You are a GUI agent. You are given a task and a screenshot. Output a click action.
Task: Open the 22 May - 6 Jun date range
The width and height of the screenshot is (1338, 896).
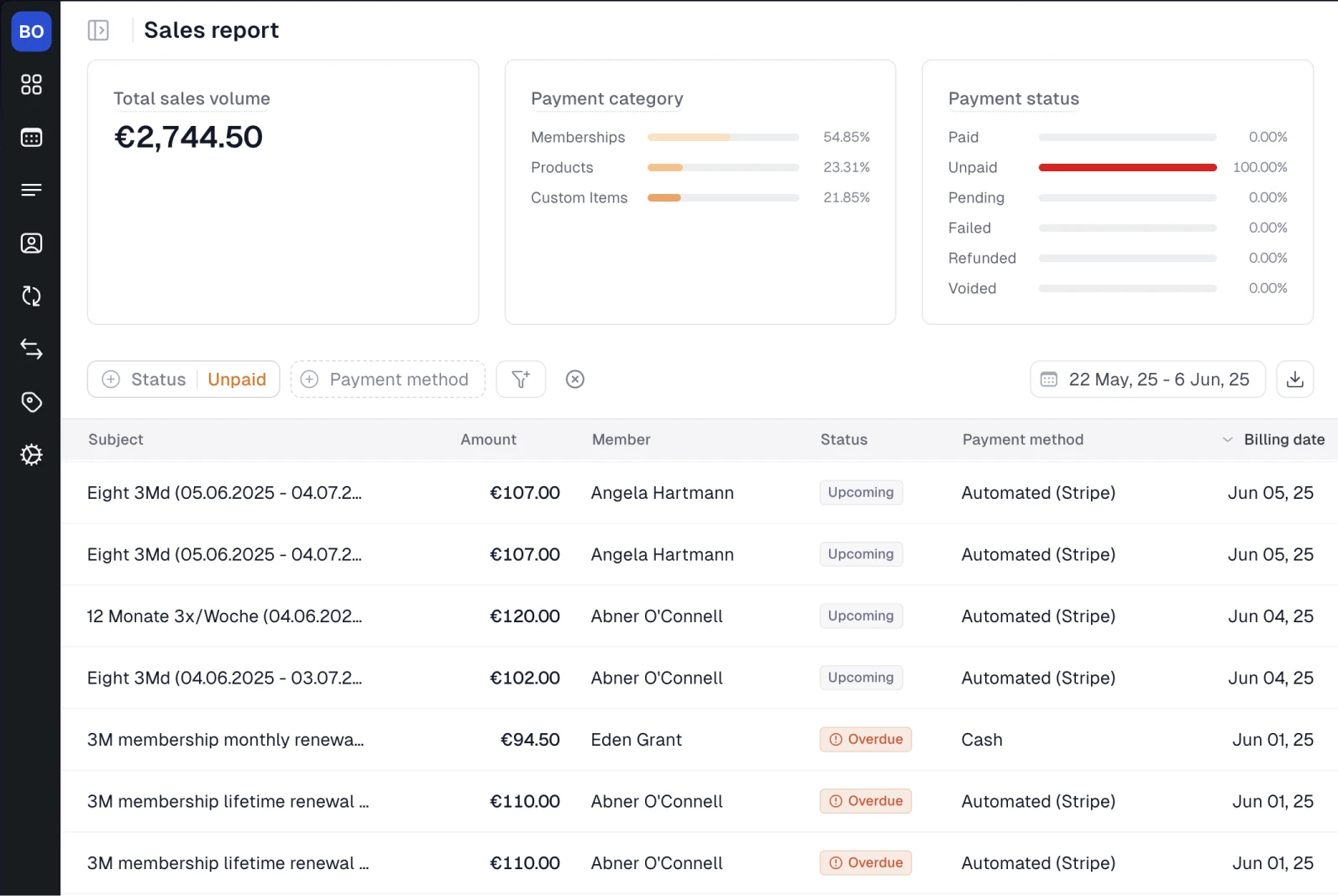(1147, 380)
